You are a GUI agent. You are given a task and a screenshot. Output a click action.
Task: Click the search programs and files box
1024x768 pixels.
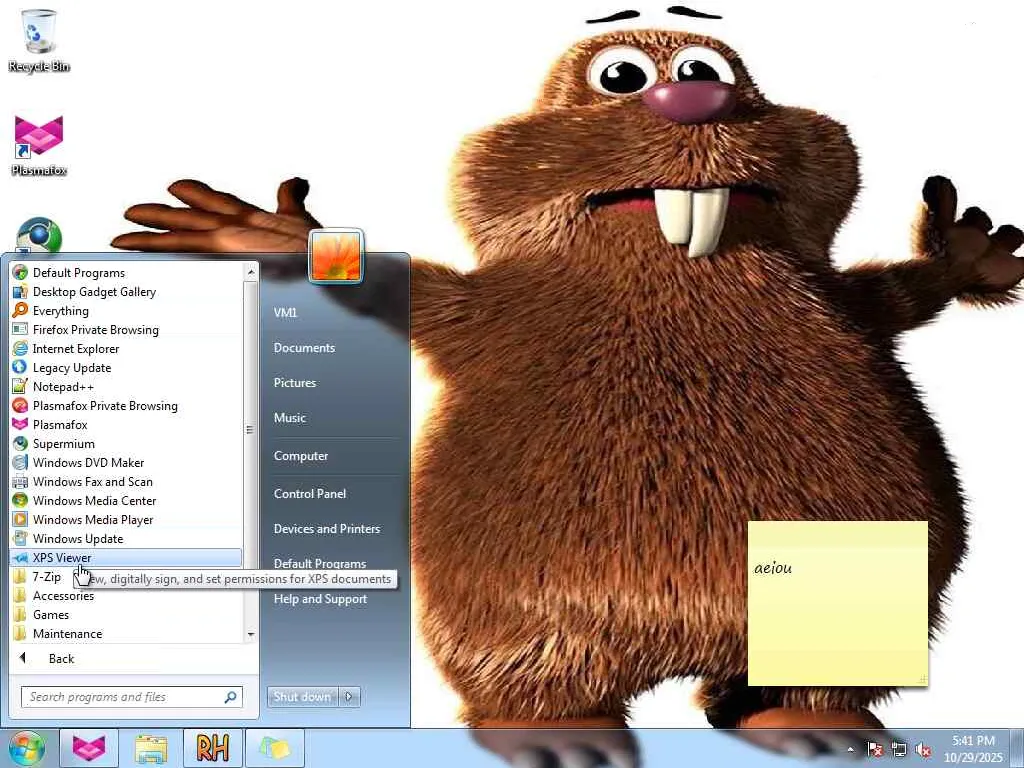[131, 697]
